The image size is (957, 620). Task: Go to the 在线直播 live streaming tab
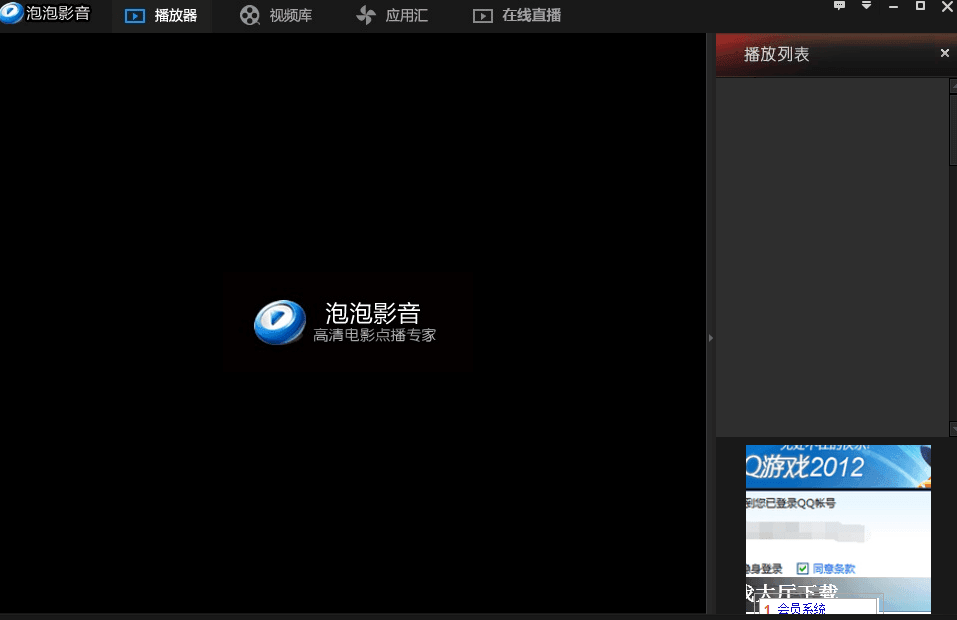pos(517,16)
